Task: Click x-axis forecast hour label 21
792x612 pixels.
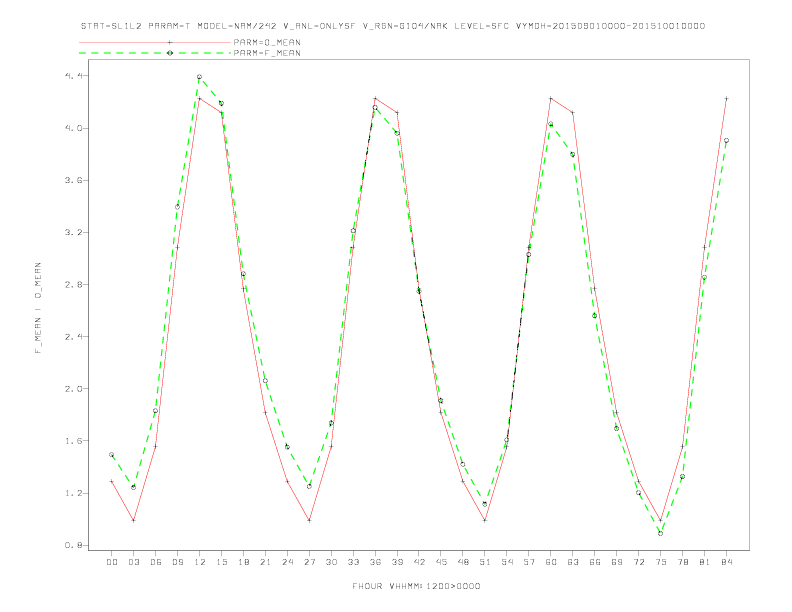Action: (x=265, y=562)
